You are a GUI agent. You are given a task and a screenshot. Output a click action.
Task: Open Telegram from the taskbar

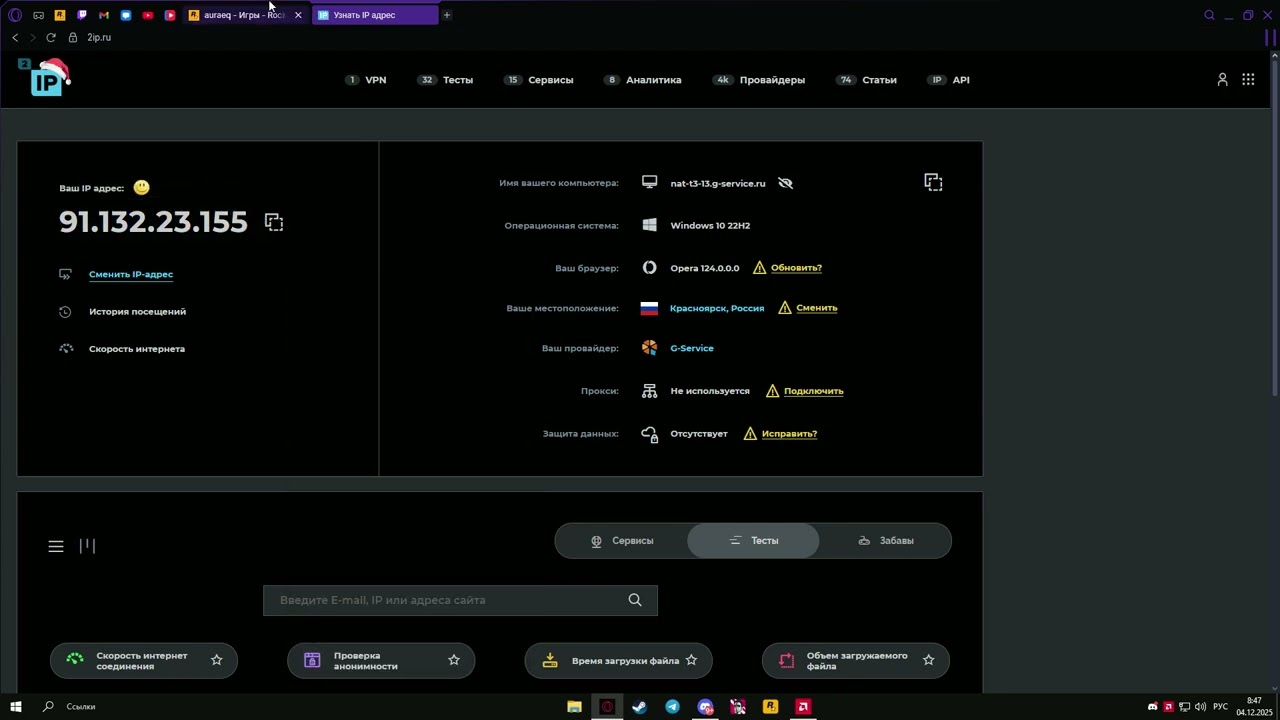672,707
